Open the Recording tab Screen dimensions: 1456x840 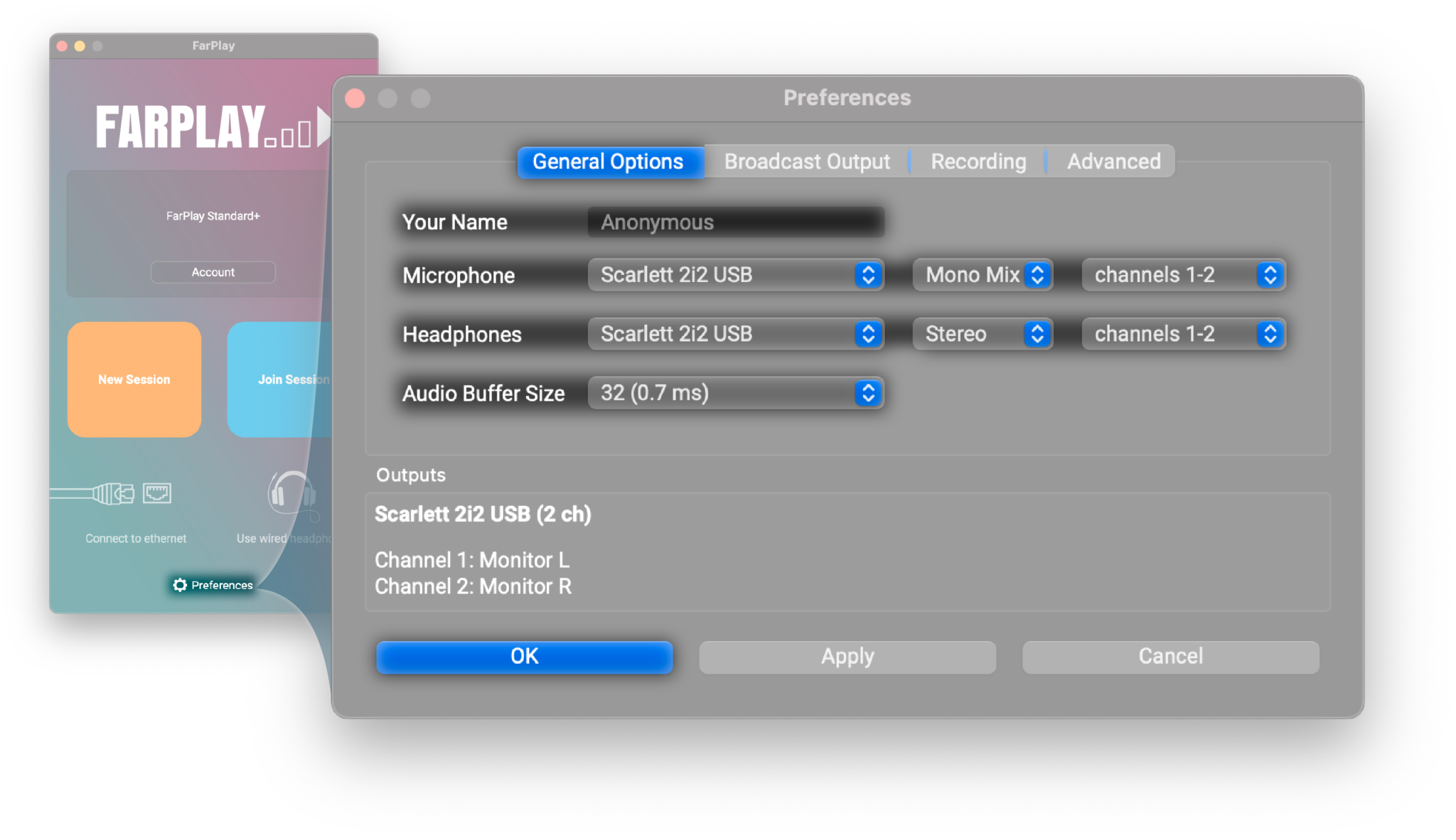click(x=978, y=161)
